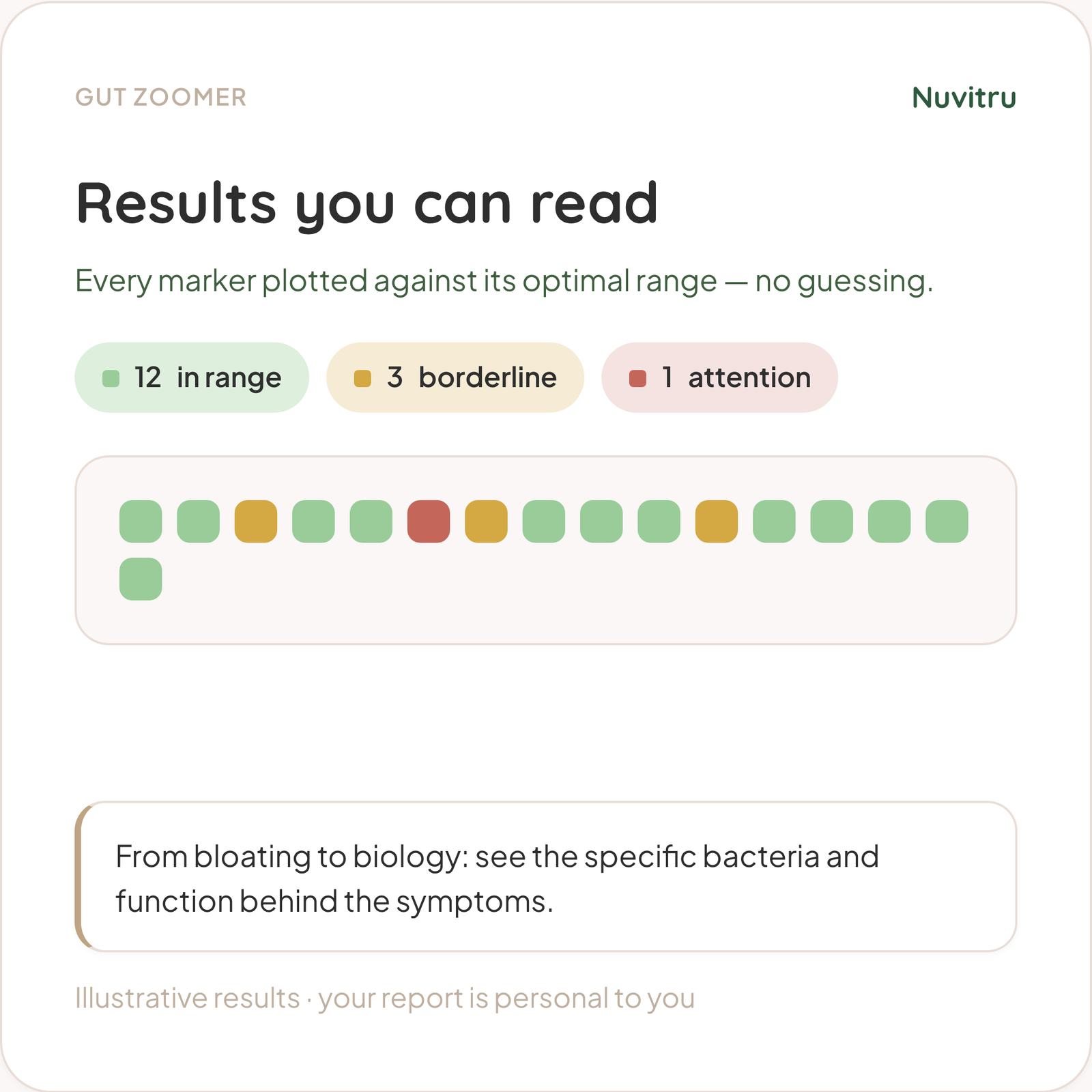Click the last green square of top row

[x=947, y=521]
